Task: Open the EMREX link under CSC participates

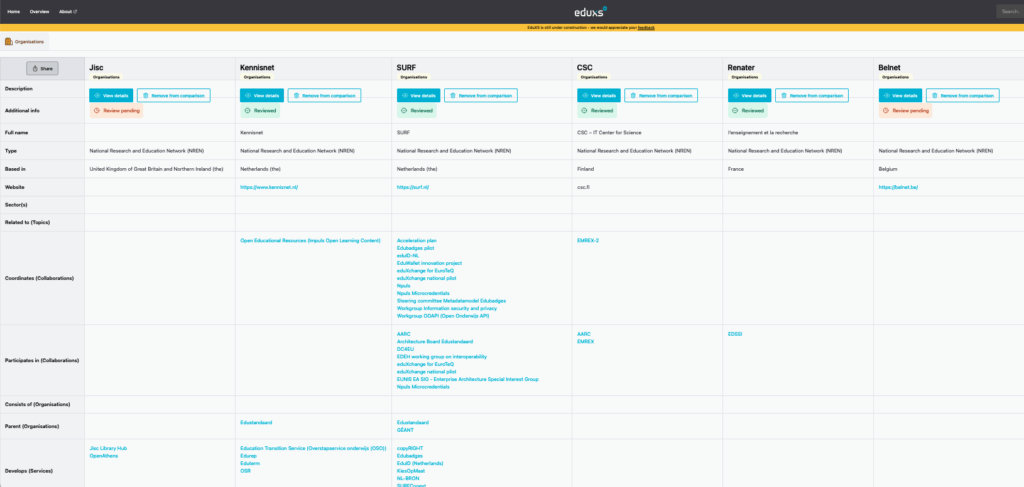Action: point(585,341)
